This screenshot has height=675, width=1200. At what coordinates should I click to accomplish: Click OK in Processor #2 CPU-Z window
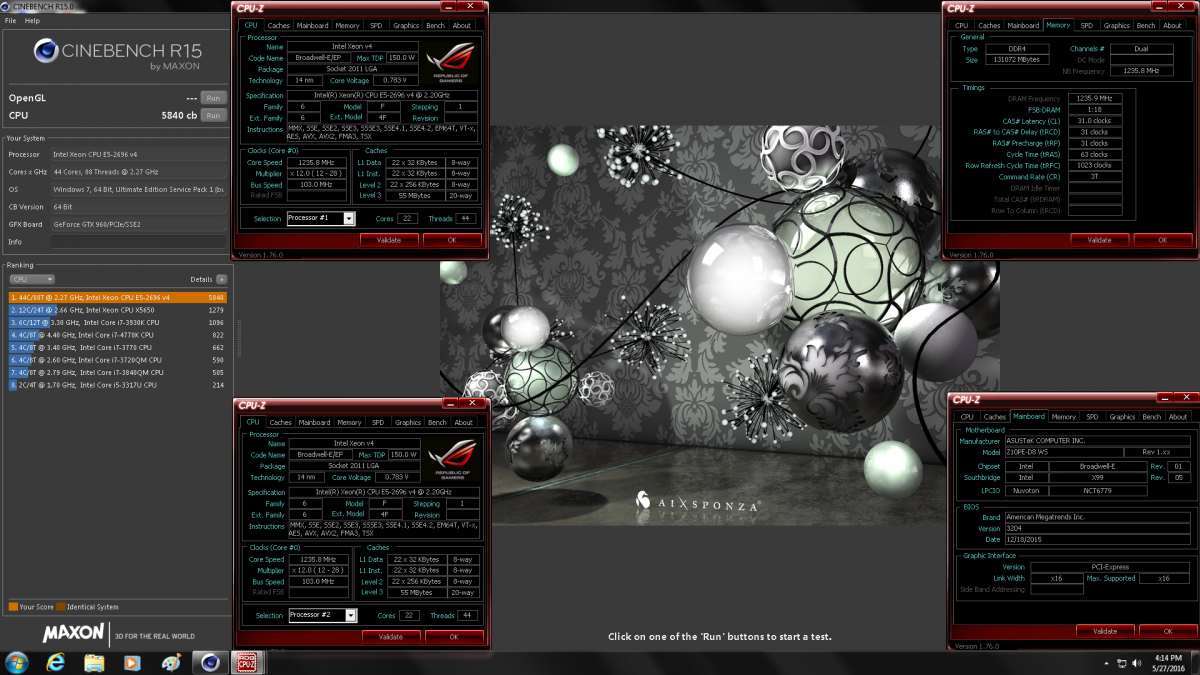point(454,636)
